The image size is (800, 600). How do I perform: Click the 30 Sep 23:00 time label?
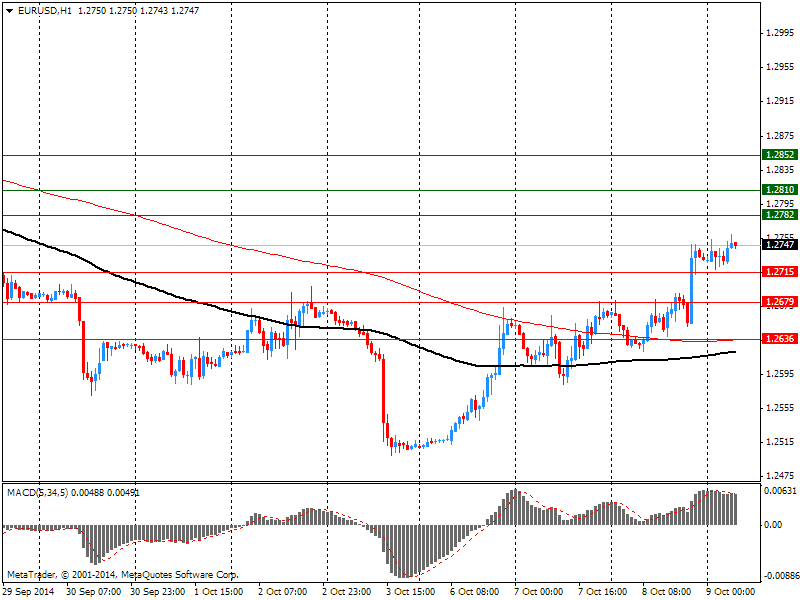click(x=158, y=592)
